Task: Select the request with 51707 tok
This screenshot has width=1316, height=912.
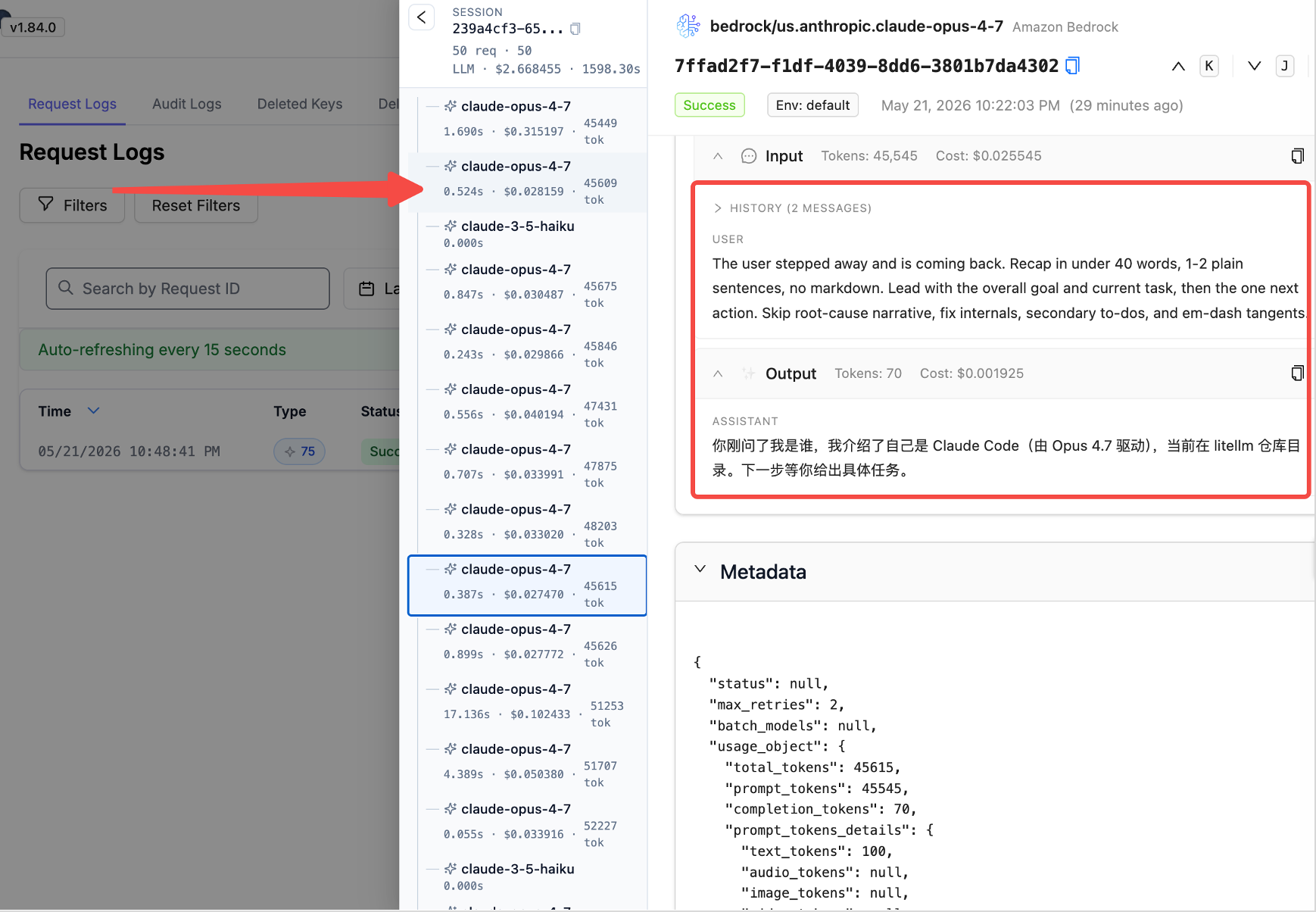Action: (527, 765)
